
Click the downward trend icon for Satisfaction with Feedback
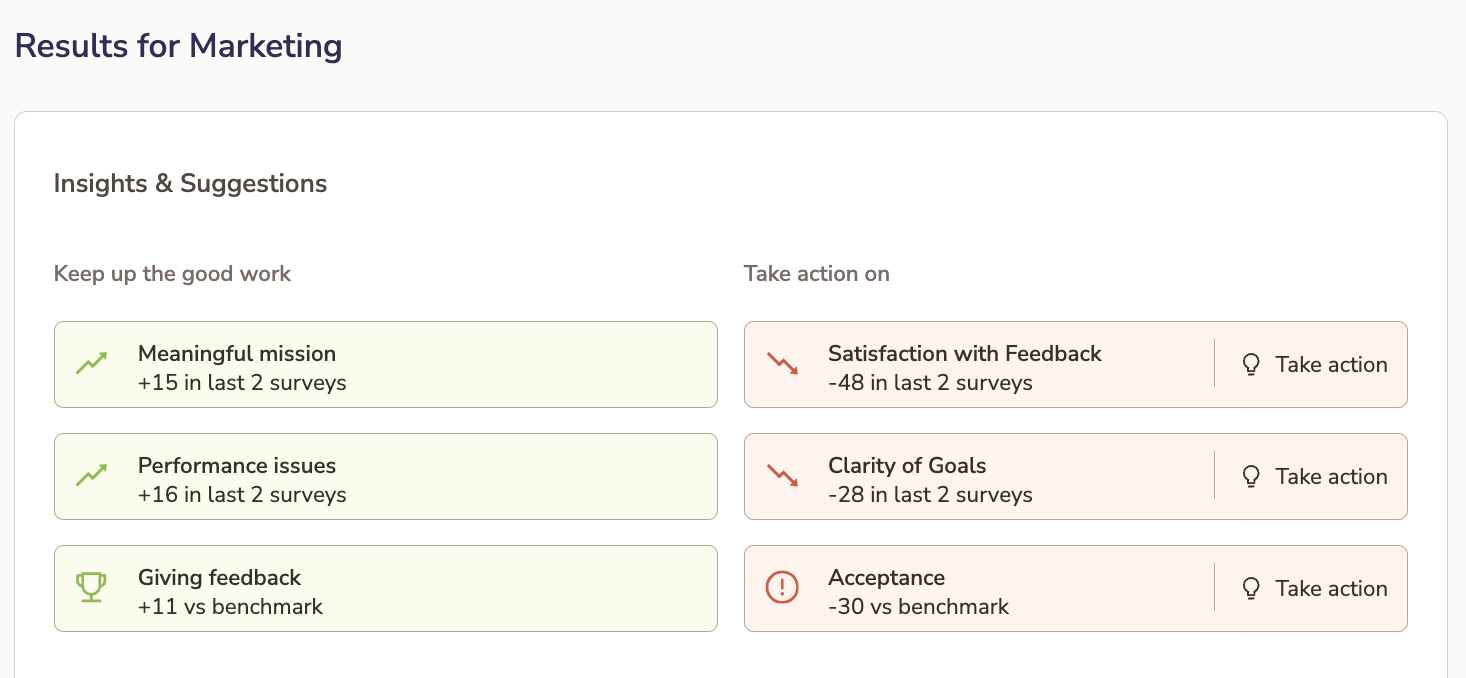point(781,365)
